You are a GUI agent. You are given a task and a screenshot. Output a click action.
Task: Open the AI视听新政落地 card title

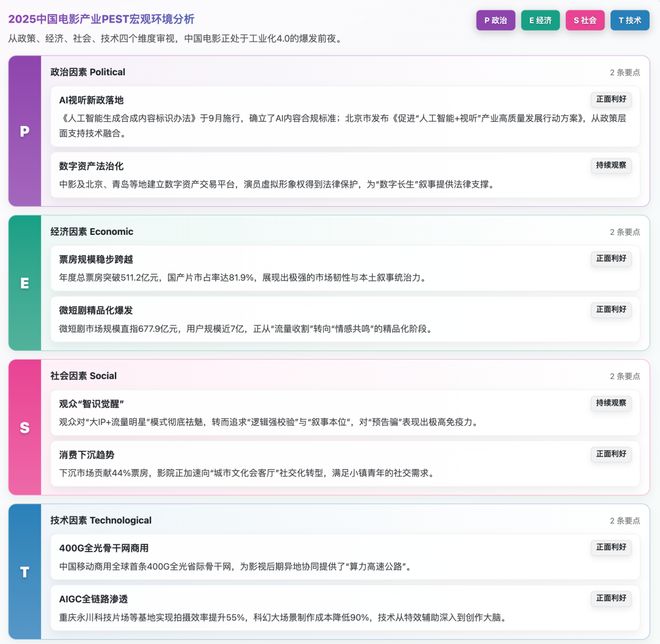pyautogui.click(x=91, y=100)
